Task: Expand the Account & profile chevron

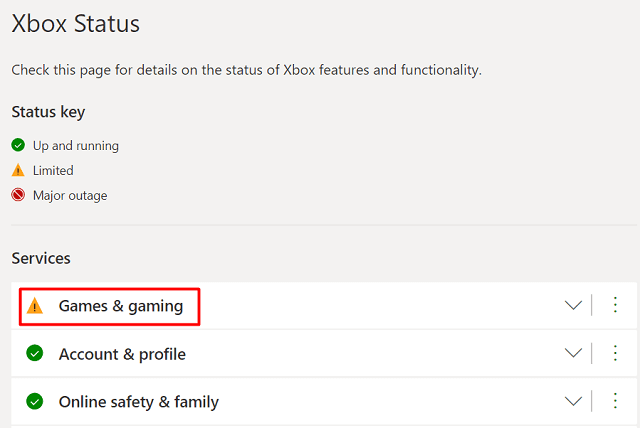Action: pyautogui.click(x=573, y=353)
